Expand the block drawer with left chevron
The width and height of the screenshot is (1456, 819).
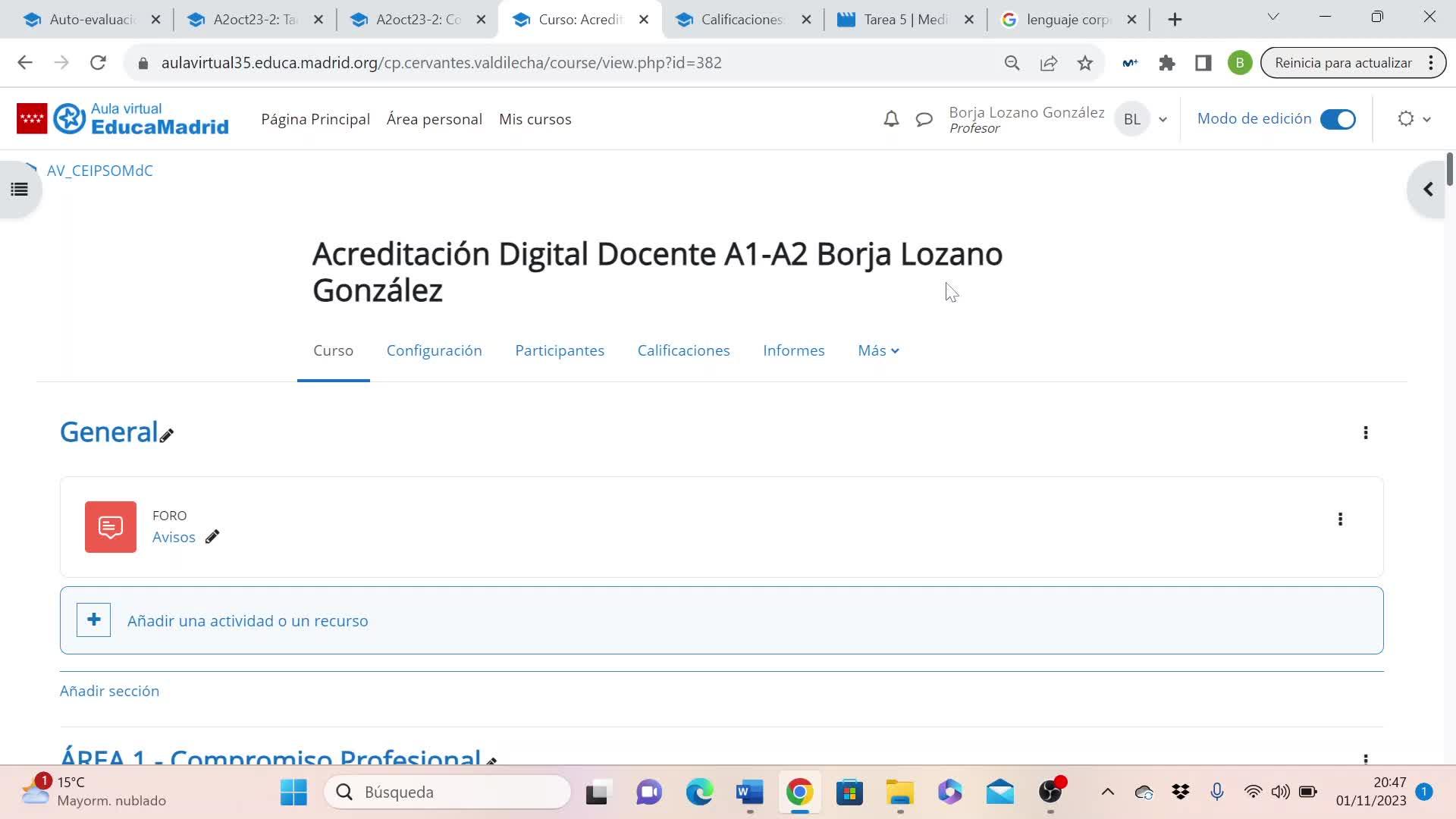(1428, 190)
